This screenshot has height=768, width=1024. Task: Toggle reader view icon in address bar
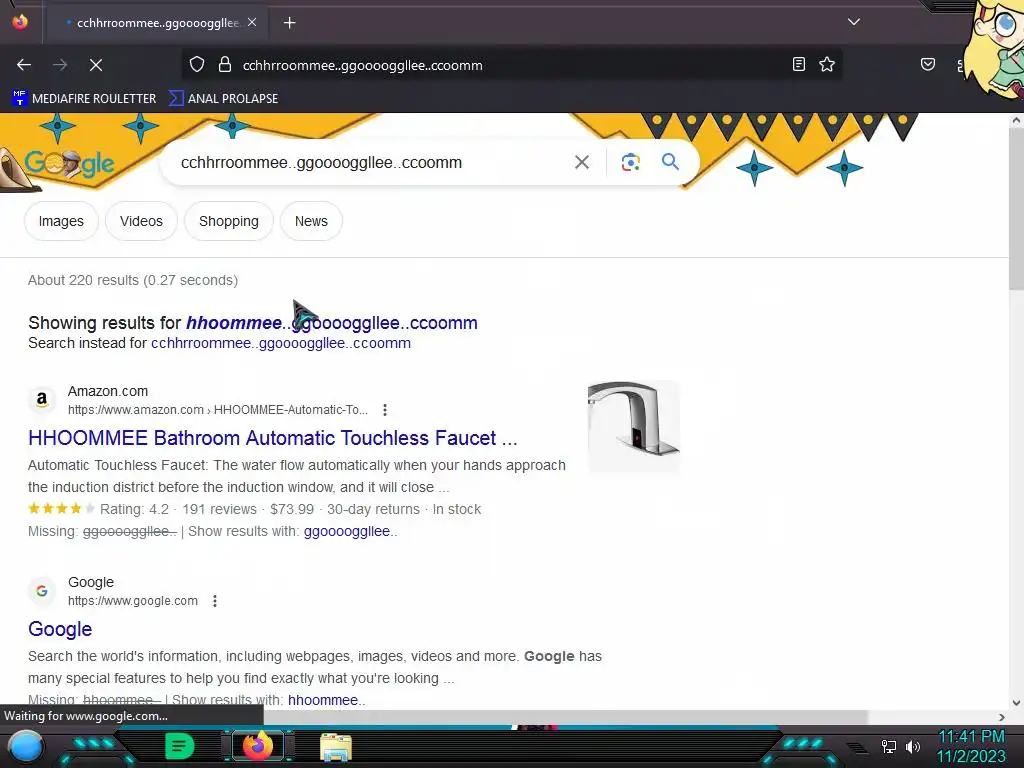coord(799,64)
